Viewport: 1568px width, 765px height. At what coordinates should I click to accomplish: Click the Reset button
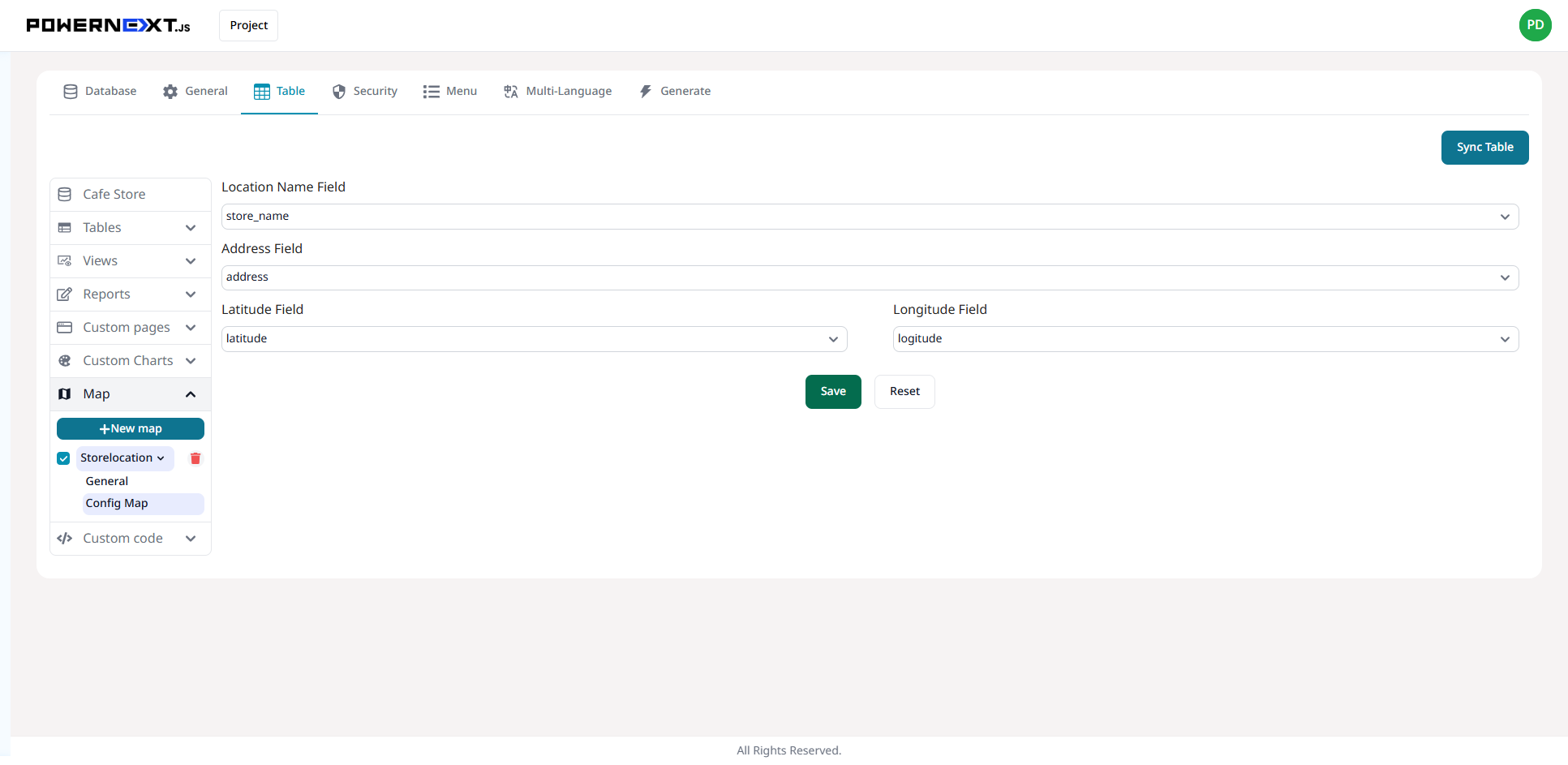coord(904,392)
